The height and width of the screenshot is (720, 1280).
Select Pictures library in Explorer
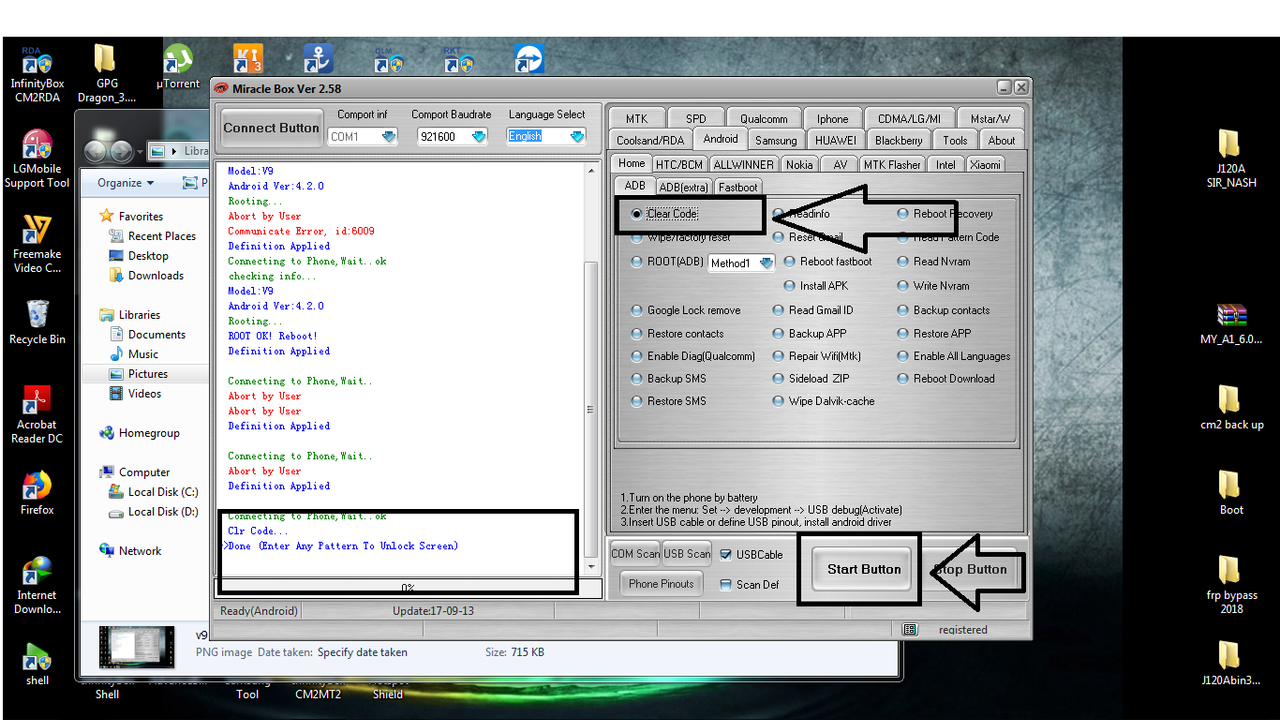138,374
